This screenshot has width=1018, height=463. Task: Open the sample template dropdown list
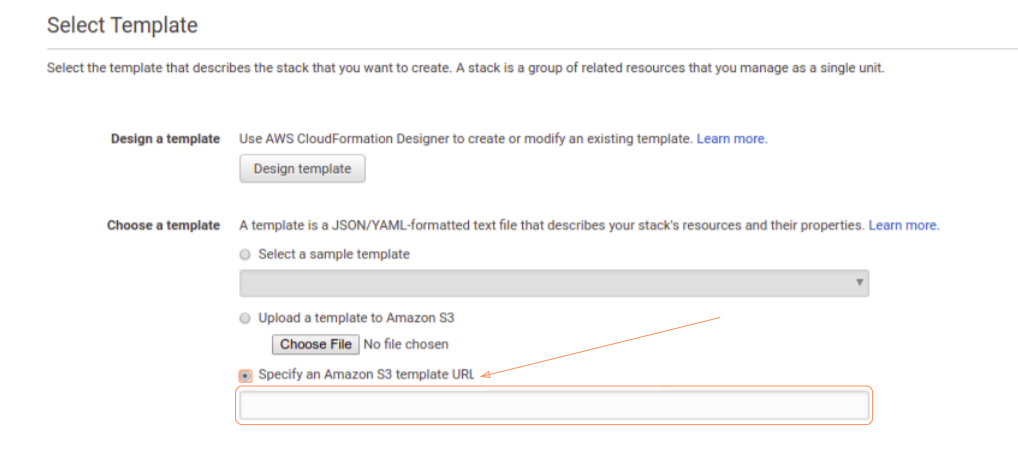click(553, 284)
